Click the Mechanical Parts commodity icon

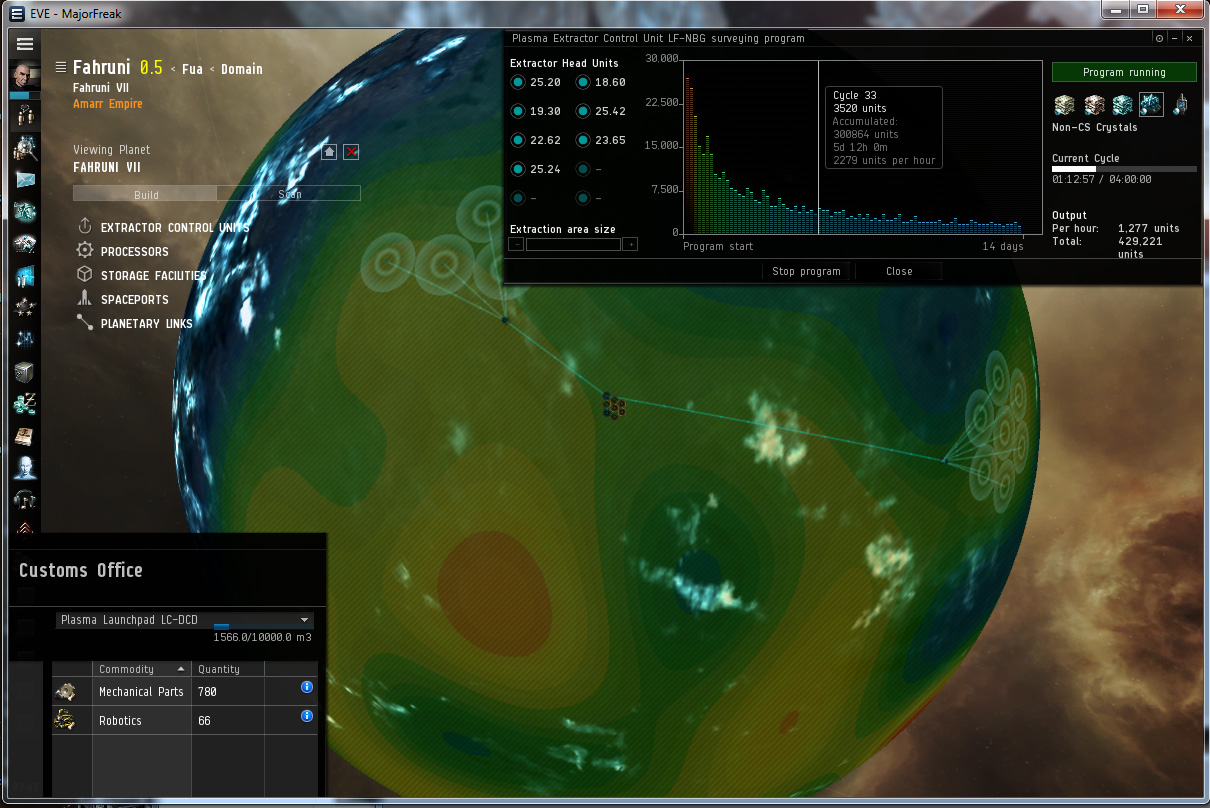click(x=66, y=691)
